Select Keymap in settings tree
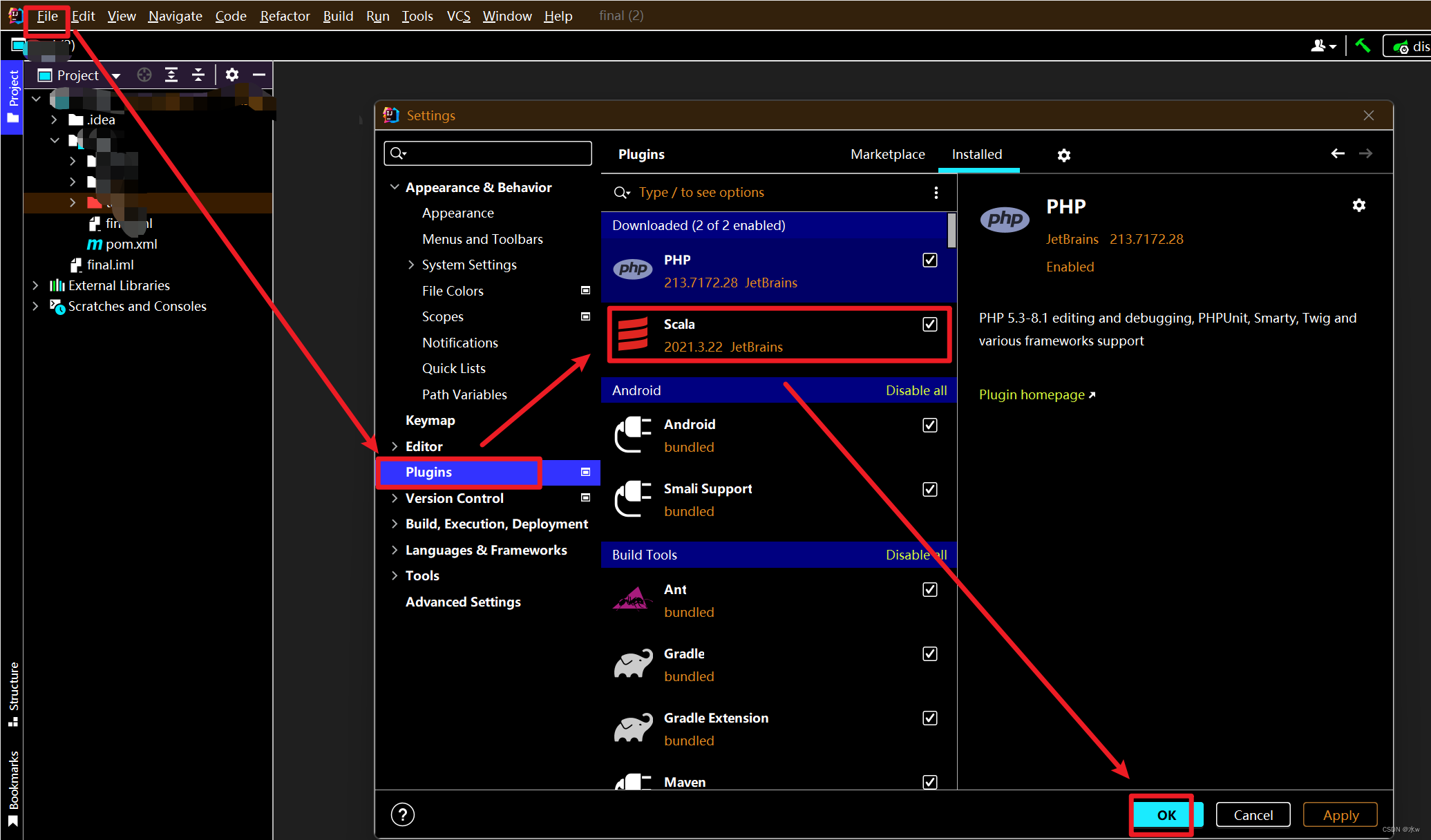This screenshot has width=1431, height=840. (x=430, y=420)
